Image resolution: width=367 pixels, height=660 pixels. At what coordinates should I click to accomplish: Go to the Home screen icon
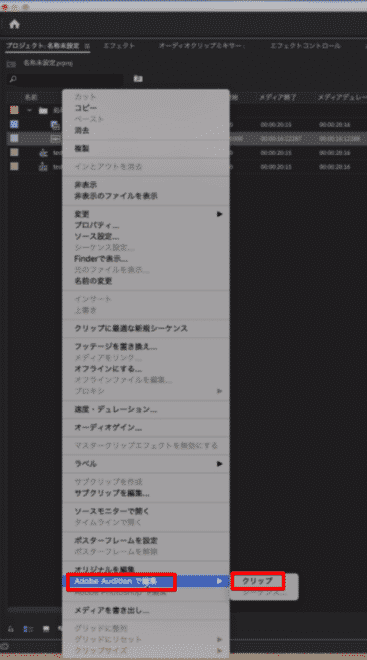(x=14, y=24)
